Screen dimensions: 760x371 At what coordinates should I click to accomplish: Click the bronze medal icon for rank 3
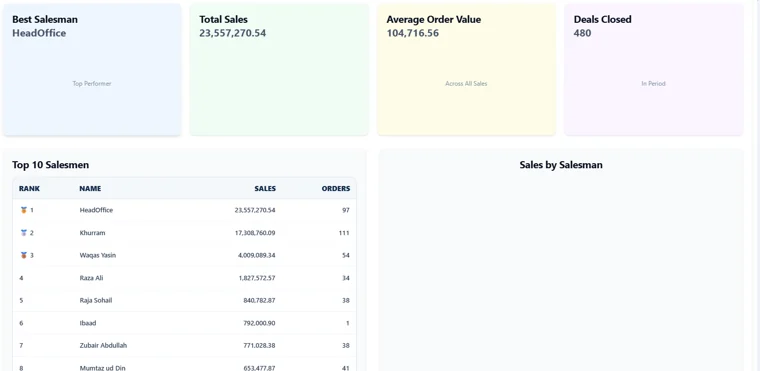24,255
